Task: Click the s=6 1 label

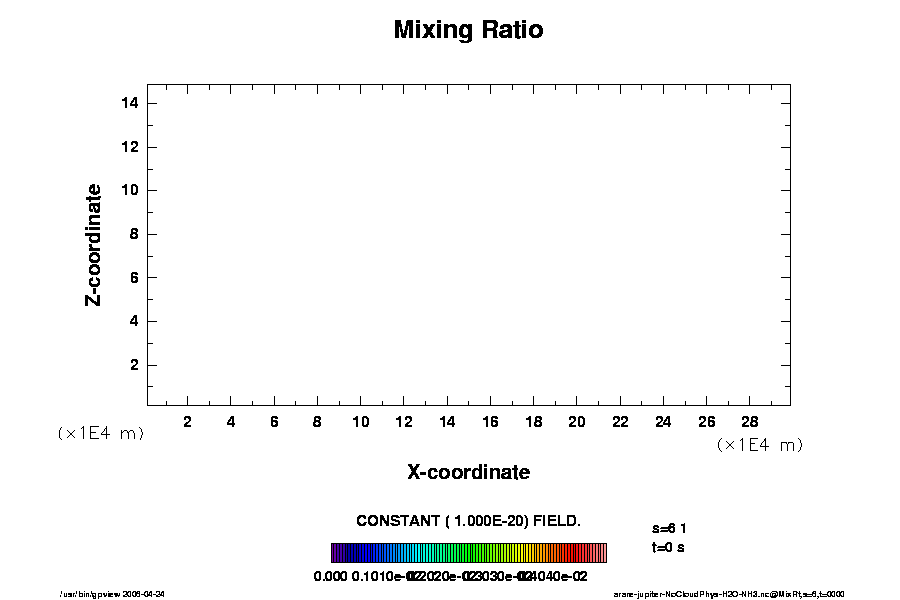Action: point(669,527)
